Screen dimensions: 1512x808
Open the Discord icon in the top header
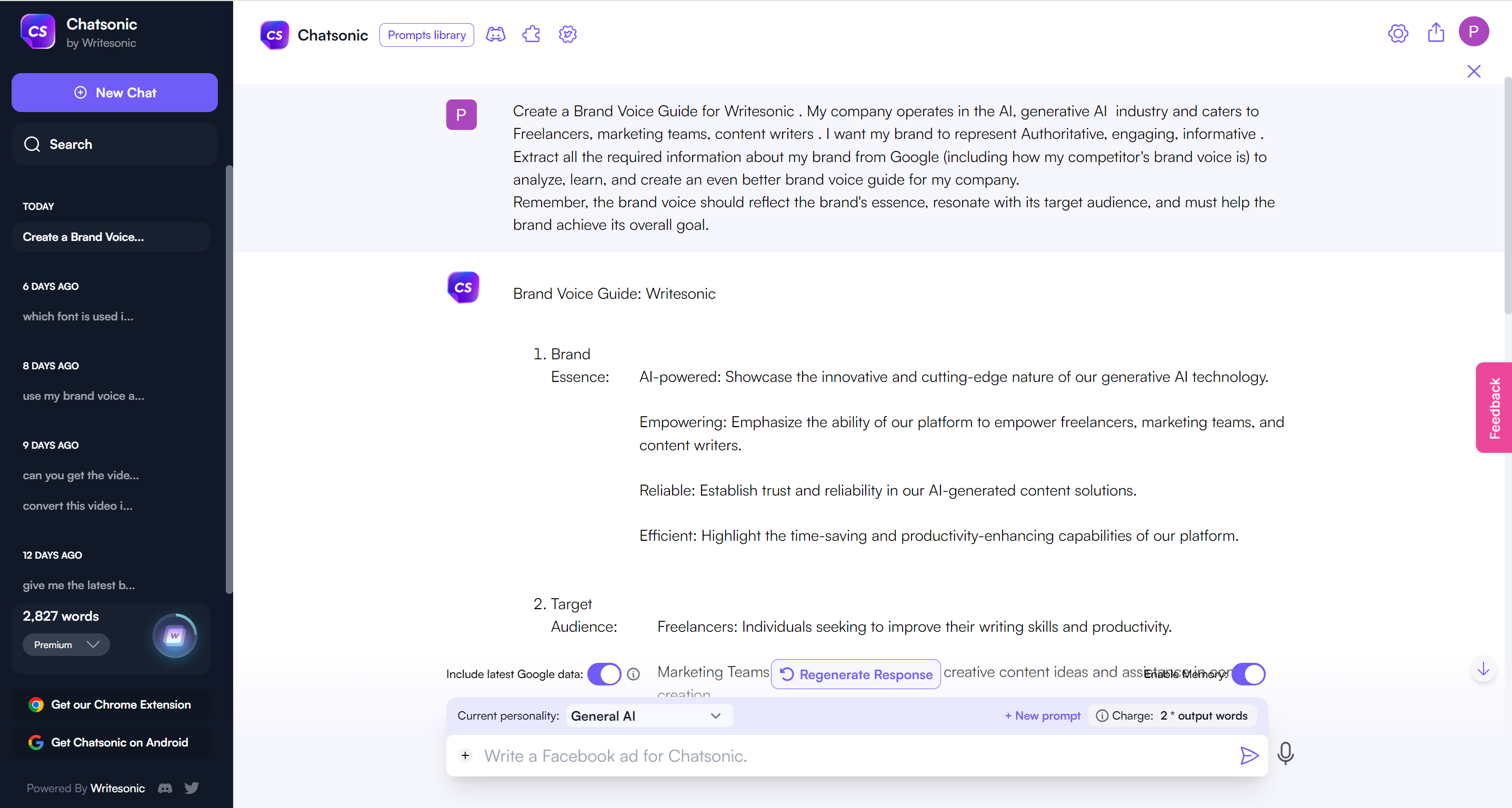point(495,34)
